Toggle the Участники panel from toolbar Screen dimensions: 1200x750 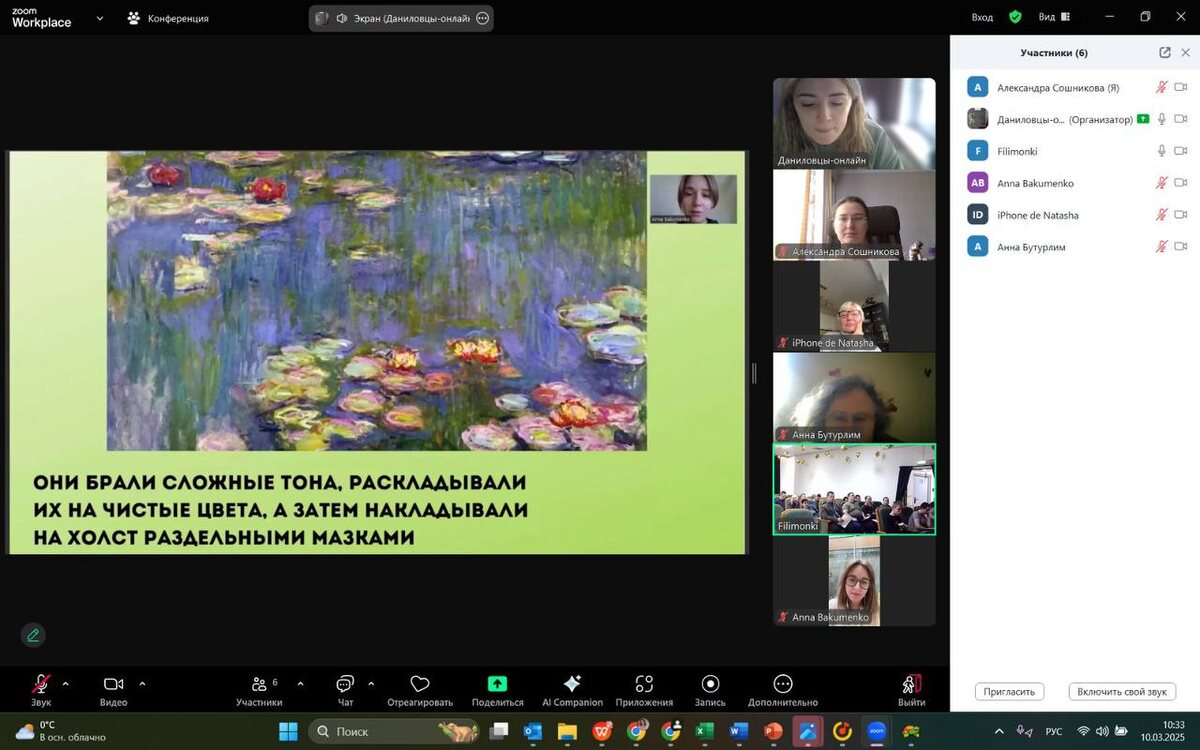[x=260, y=690]
